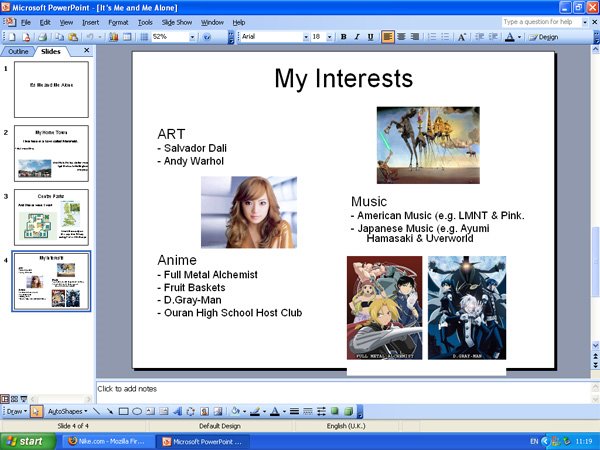Viewport: 600px width, 450px height.
Task: Open Microsoft PowerPoint Help icon
Action: (207, 37)
